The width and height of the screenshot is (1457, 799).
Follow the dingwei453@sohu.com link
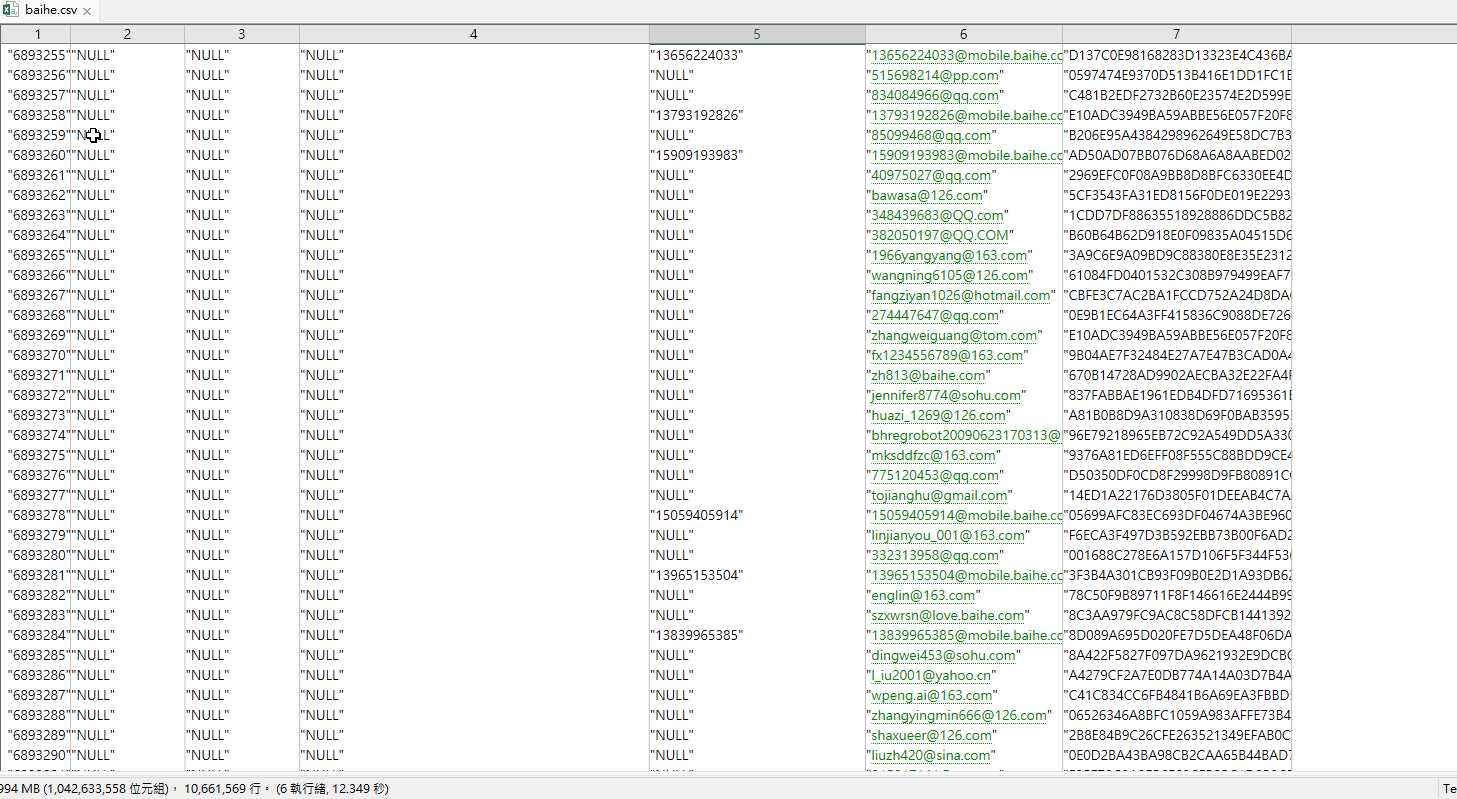point(944,656)
